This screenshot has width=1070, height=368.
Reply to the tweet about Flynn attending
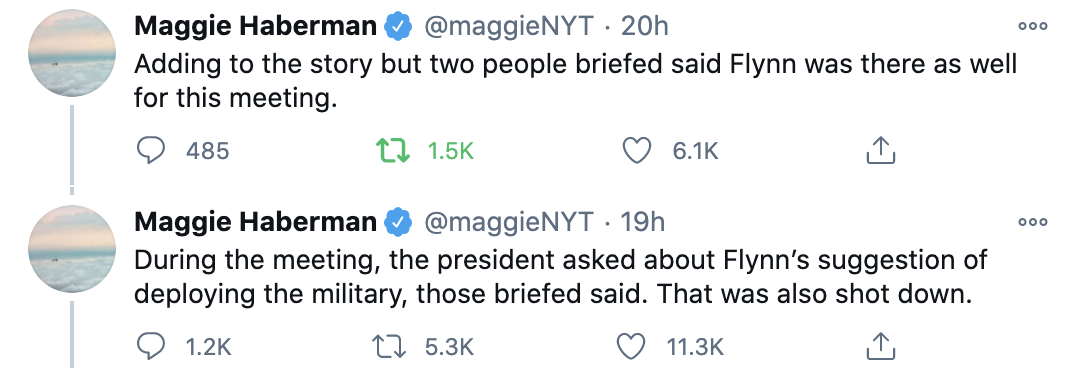click(151, 151)
